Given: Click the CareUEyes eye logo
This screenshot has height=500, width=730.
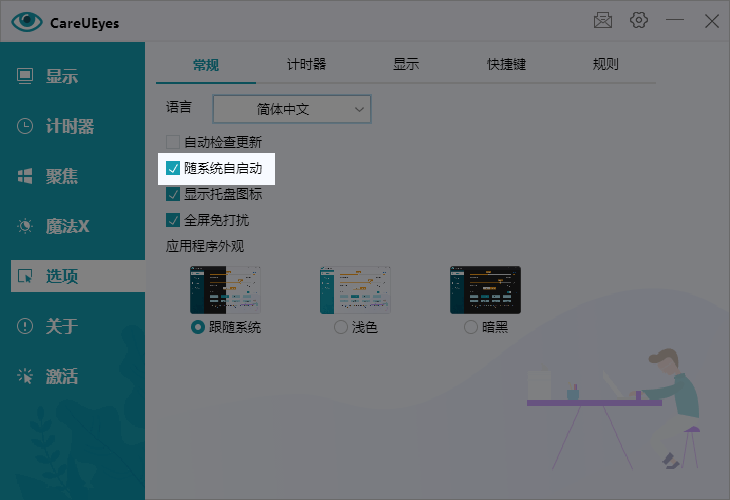Looking at the screenshot, I should click(x=27, y=21).
